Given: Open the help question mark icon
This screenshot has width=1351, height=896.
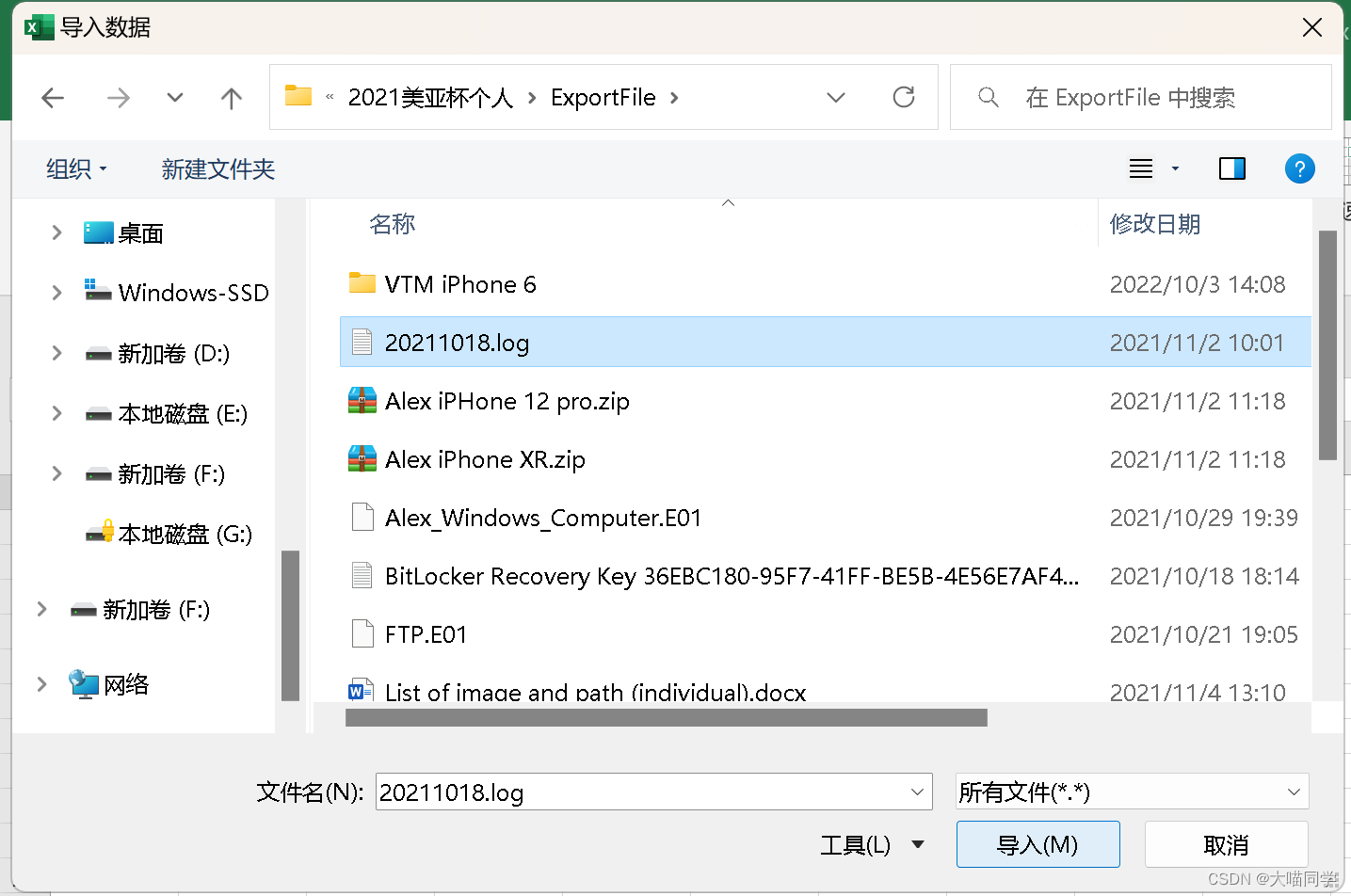Looking at the screenshot, I should coord(1299,168).
